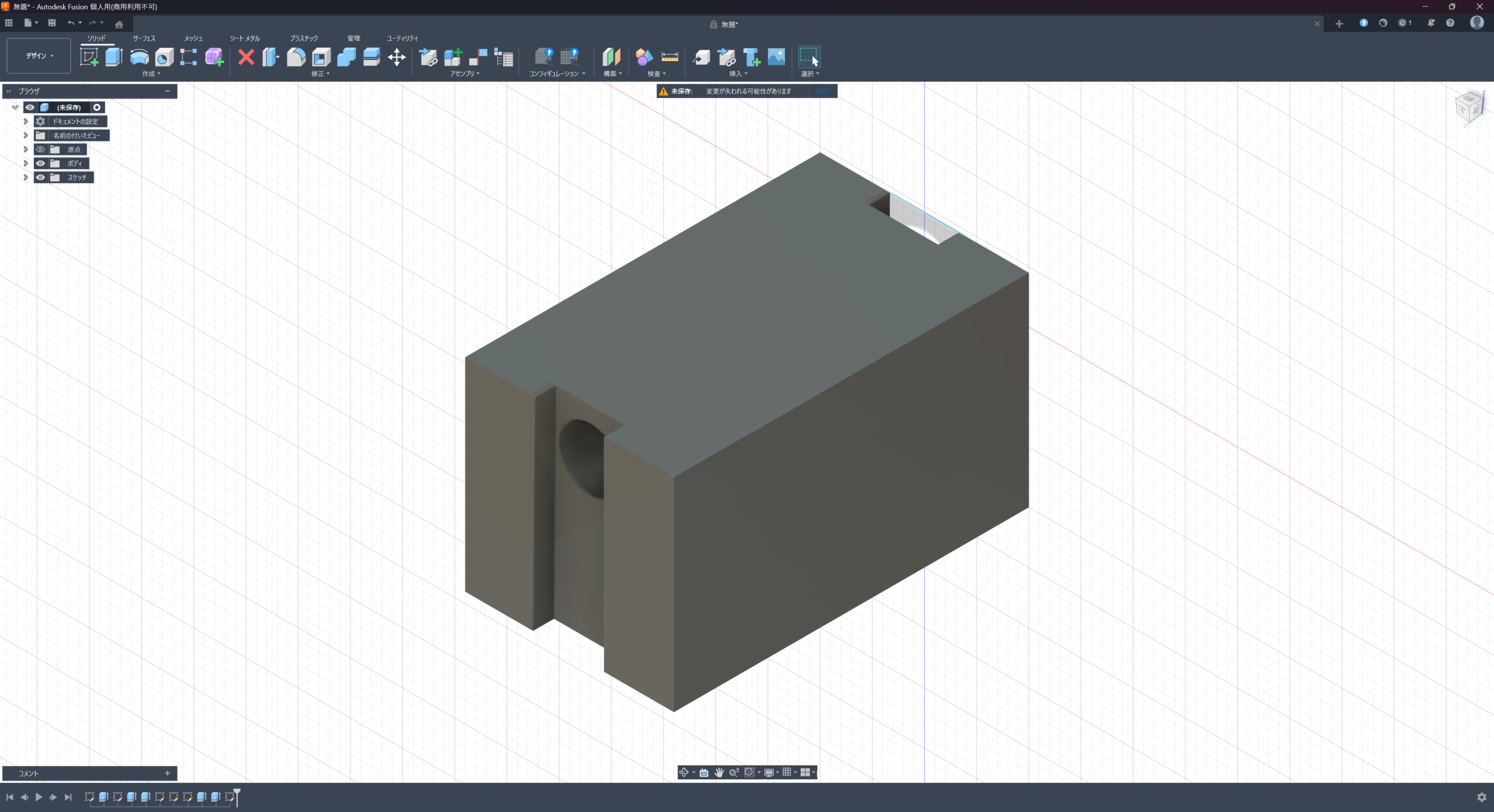
Task: Expand the ドキュメントの設定 tree node
Action: coord(26,121)
